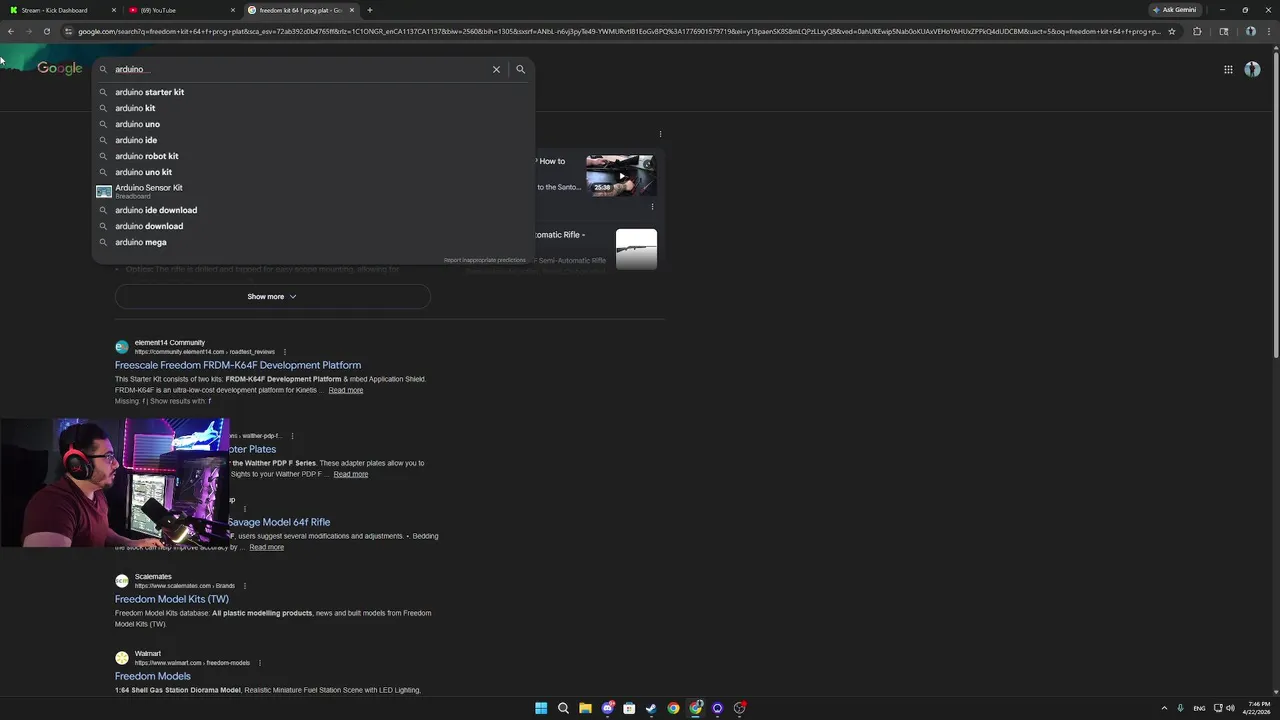Click the Scalemates site favicon

coord(122,581)
